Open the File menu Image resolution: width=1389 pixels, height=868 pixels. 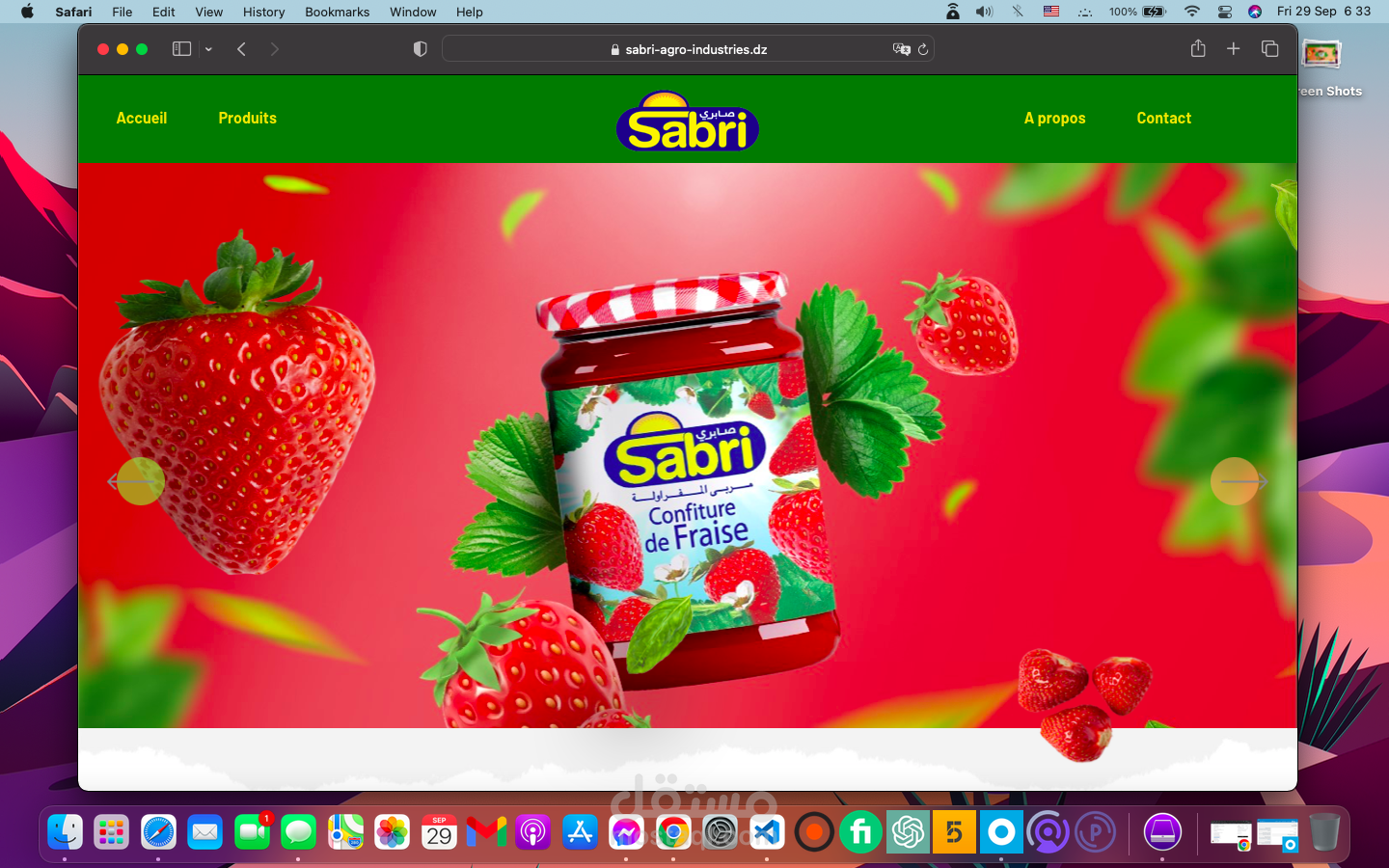tap(123, 12)
